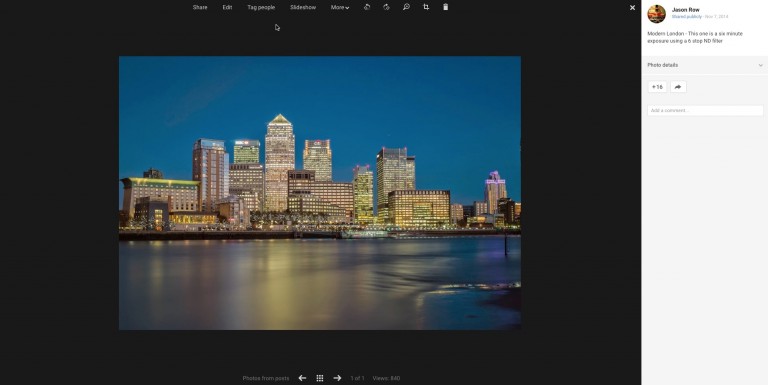Expand the Photo details section
The width and height of the screenshot is (768, 385).
coord(705,65)
